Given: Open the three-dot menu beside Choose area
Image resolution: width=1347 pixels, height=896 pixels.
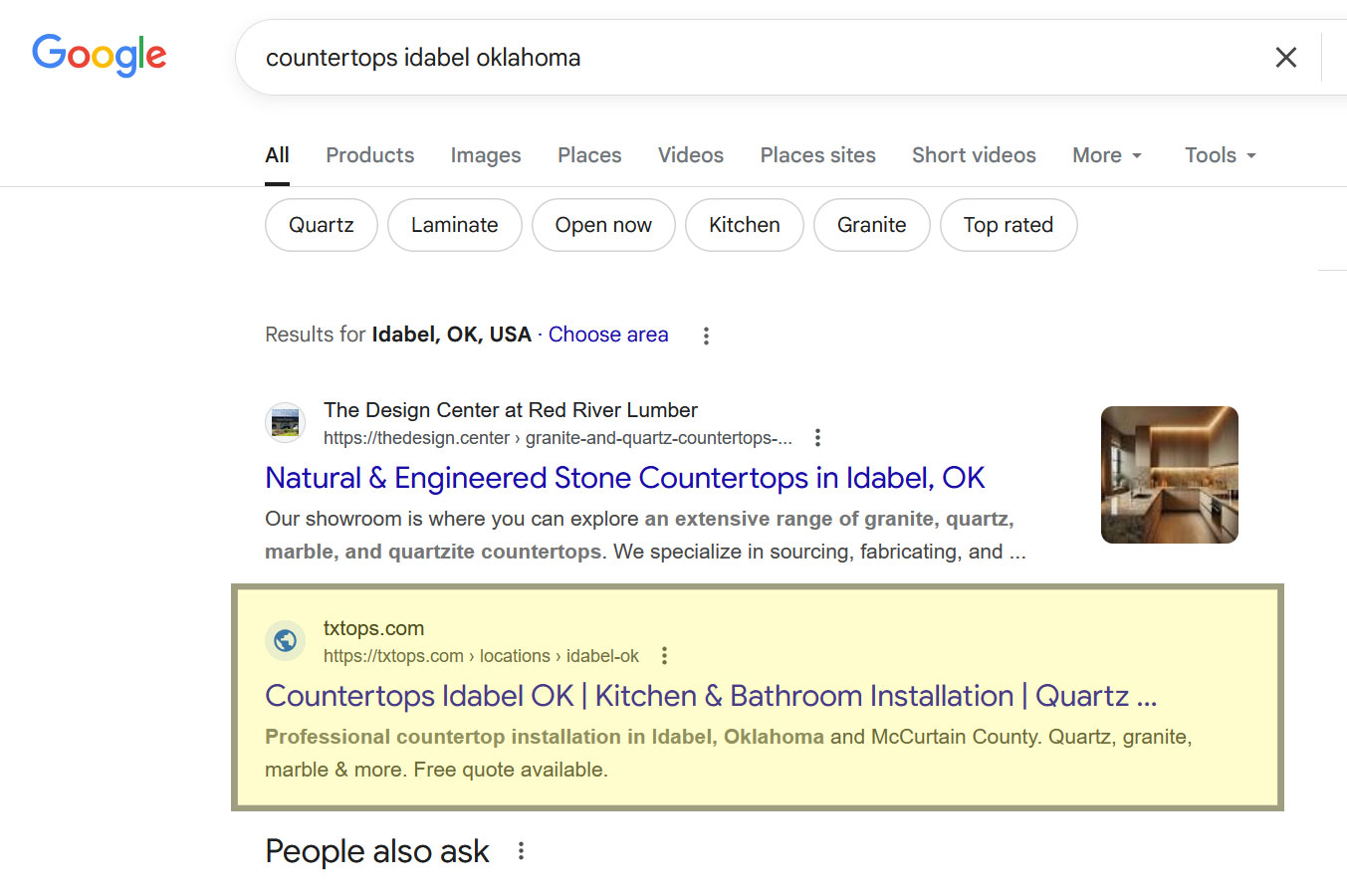Looking at the screenshot, I should click(x=706, y=336).
